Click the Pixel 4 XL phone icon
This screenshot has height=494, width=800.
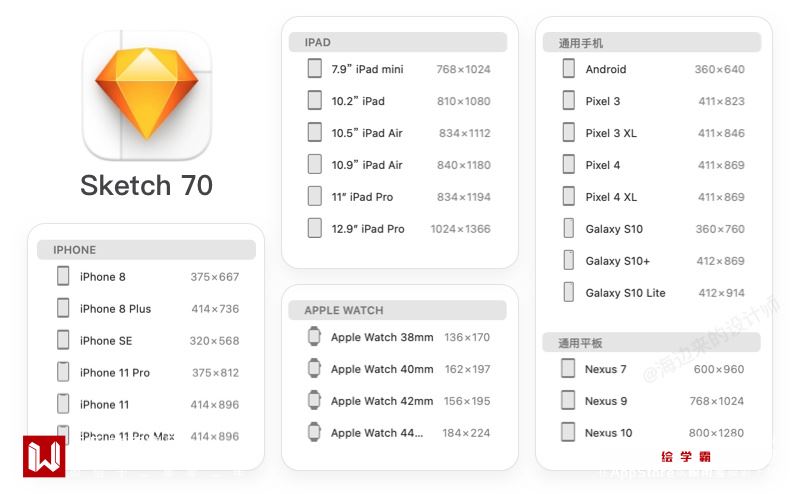point(569,196)
